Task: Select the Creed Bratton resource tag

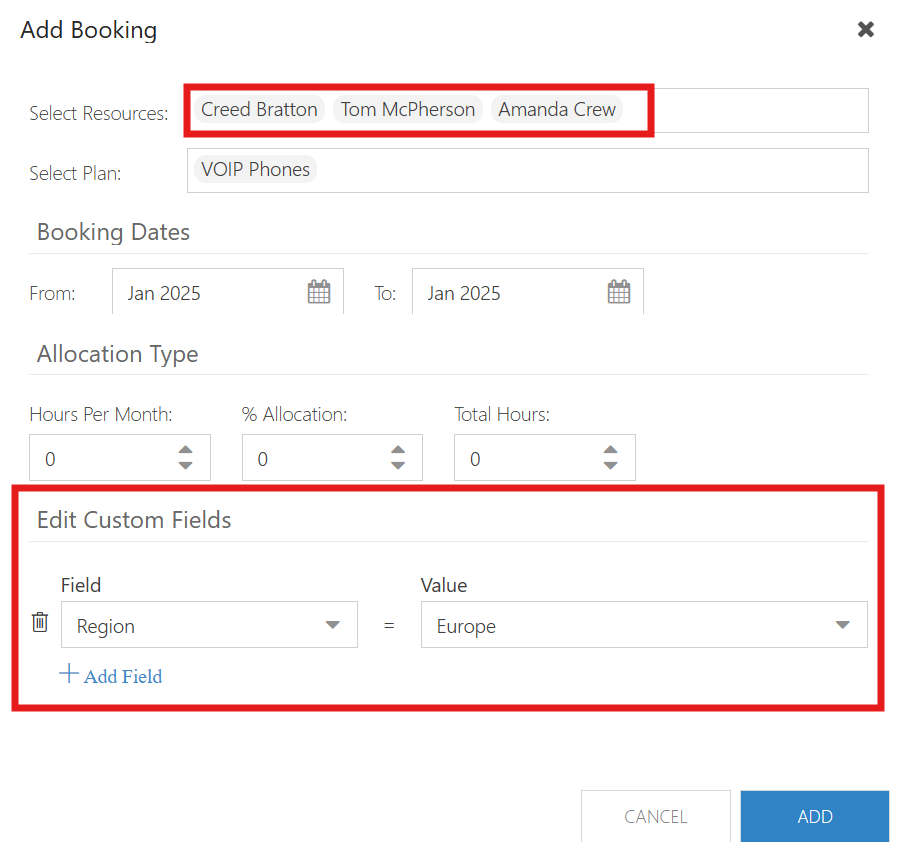Action: pos(259,109)
